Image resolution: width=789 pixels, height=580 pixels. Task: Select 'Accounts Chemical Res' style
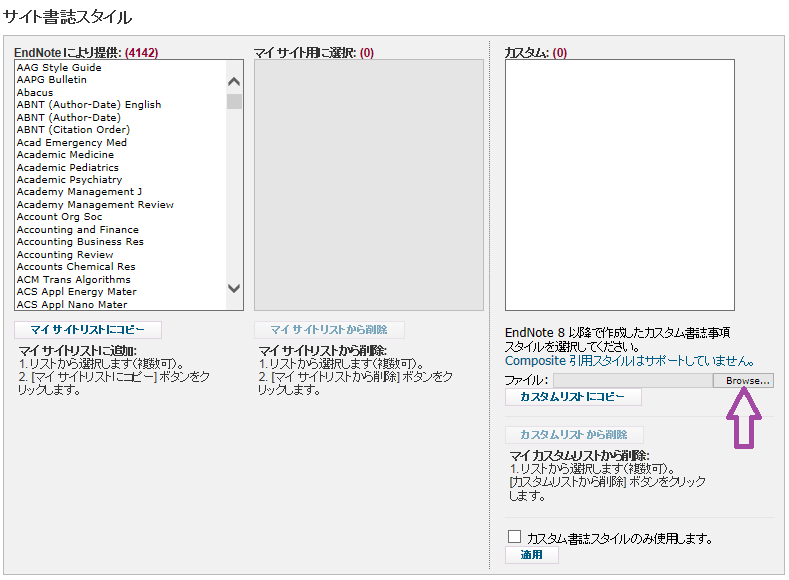(x=76, y=267)
